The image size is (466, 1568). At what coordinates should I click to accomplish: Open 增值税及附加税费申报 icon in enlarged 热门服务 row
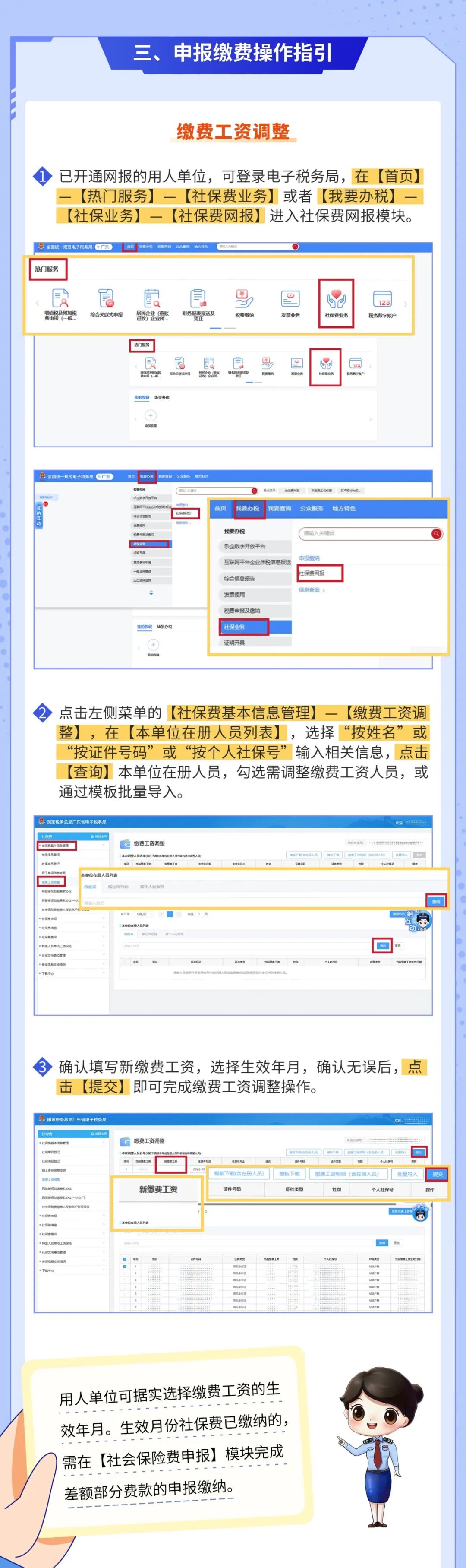[60, 299]
